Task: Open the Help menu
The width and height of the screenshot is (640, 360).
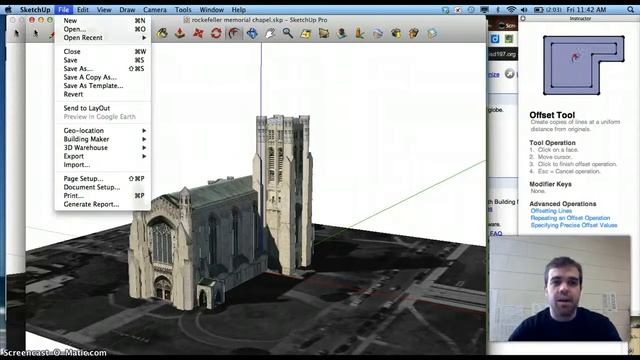Action: point(238,9)
